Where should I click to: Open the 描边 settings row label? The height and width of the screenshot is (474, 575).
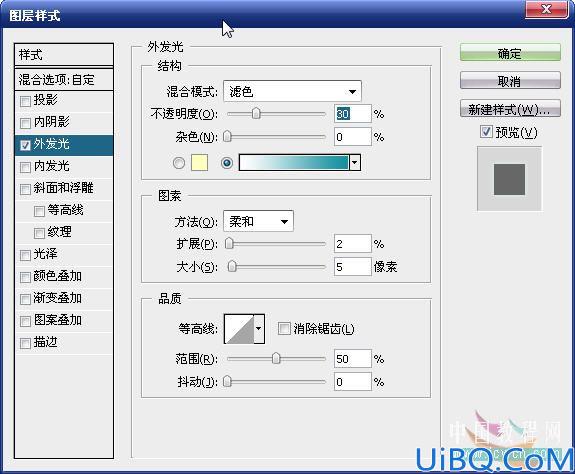[x=45, y=342]
